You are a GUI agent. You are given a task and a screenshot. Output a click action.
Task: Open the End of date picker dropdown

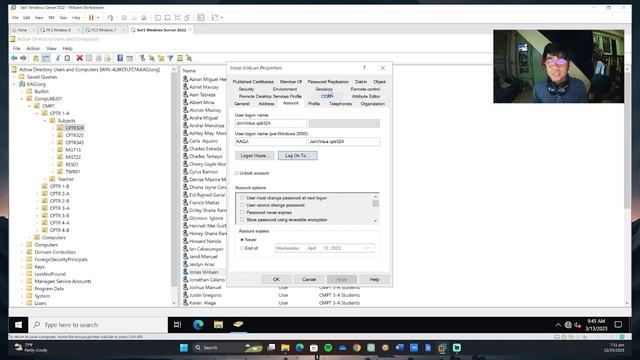(367, 248)
